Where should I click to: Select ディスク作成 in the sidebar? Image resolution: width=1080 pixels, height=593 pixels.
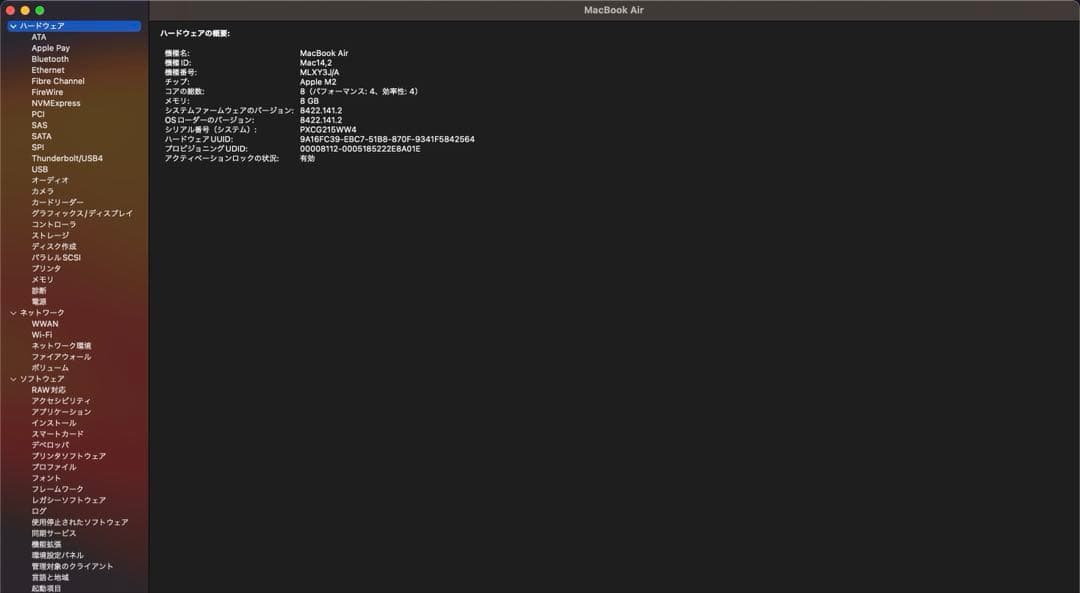click(x=54, y=247)
